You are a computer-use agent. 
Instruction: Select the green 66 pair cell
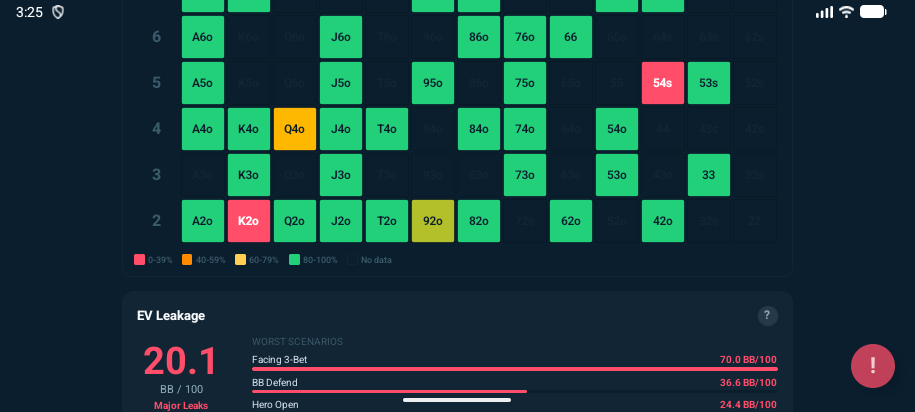[571, 37]
